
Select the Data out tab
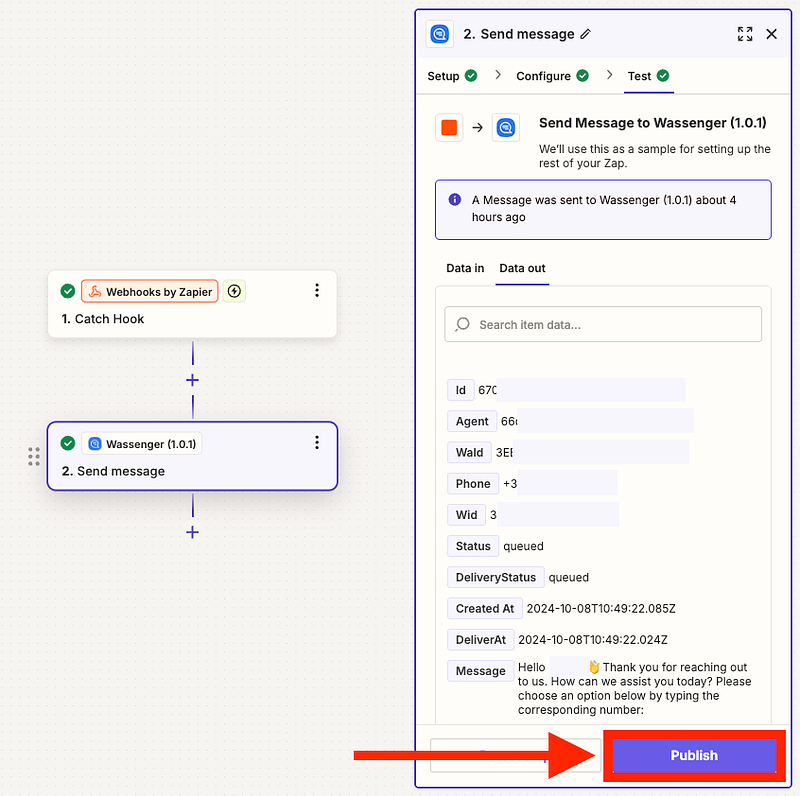(x=522, y=268)
